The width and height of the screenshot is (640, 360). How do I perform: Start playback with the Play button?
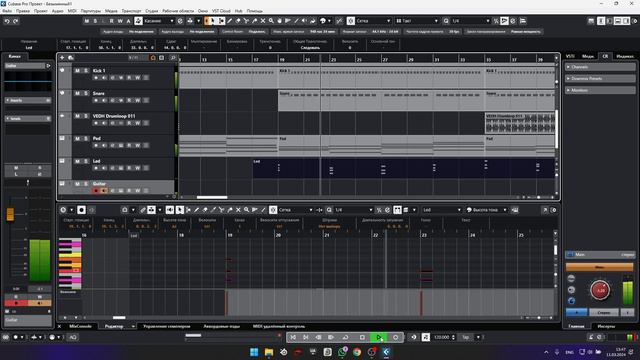379,337
